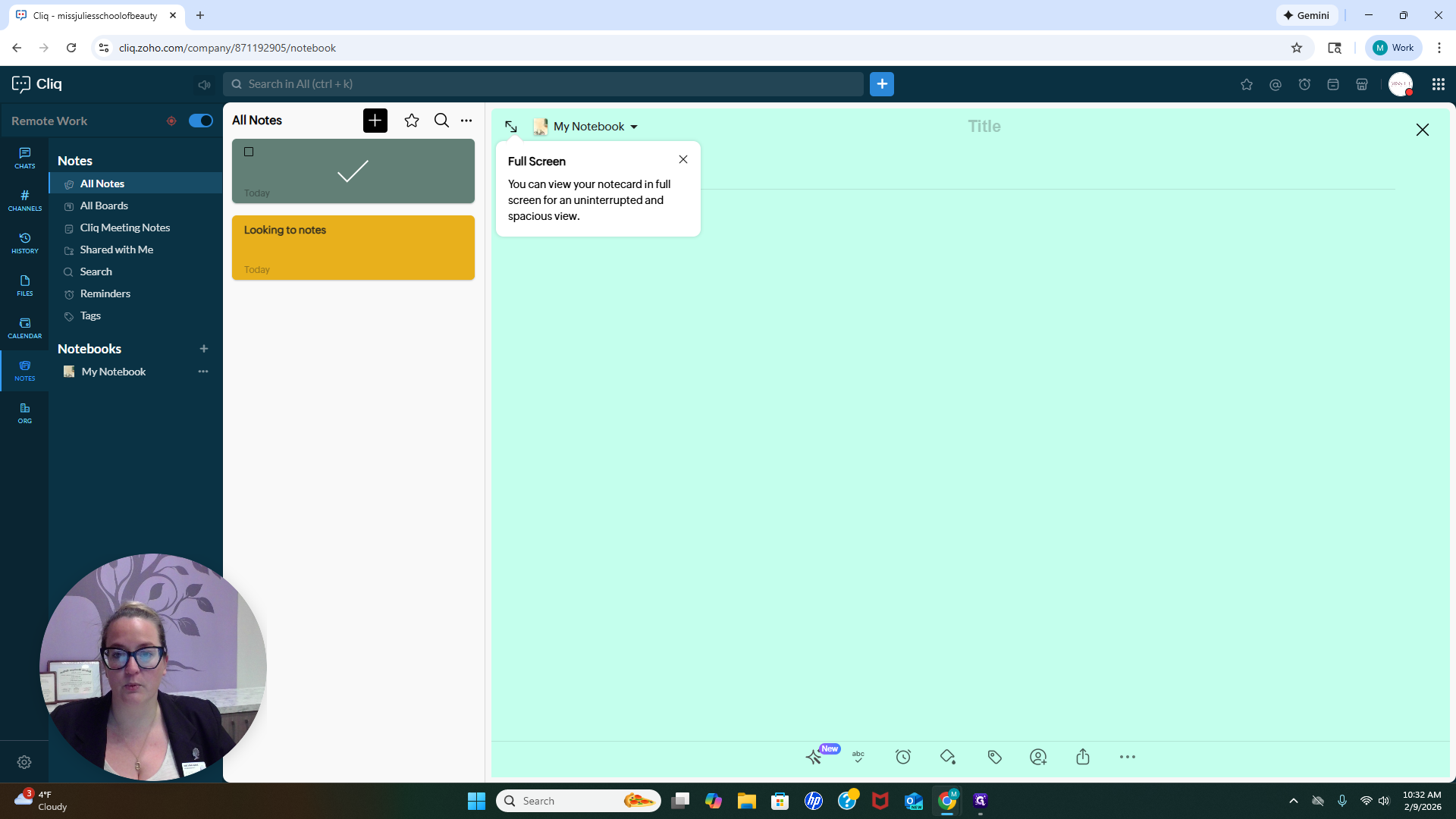Click the spell check abc icon
Screen dimensions: 1456x819
tap(858, 757)
